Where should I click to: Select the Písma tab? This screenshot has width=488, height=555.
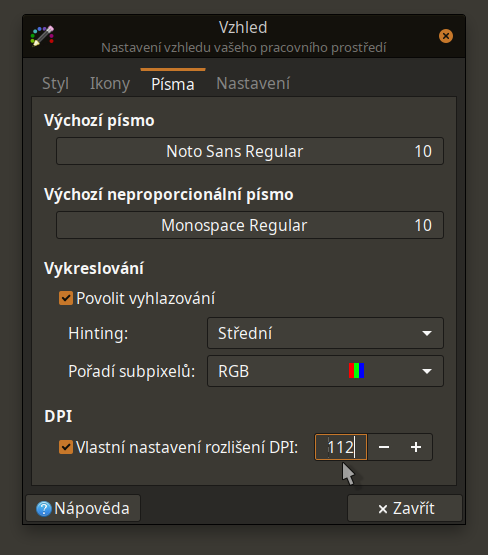pyautogui.click(x=173, y=84)
